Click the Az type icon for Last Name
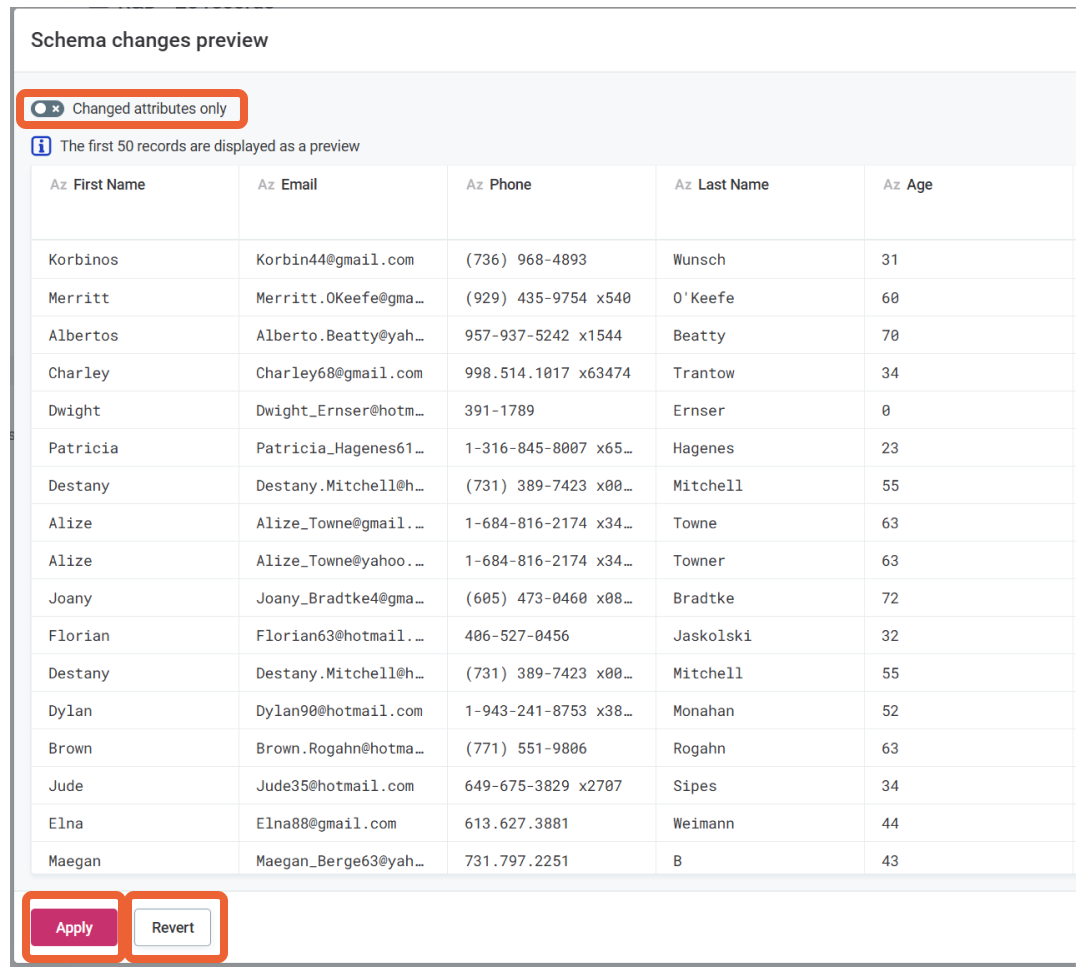This screenshot has width=1089, height=973. (x=683, y=184)
